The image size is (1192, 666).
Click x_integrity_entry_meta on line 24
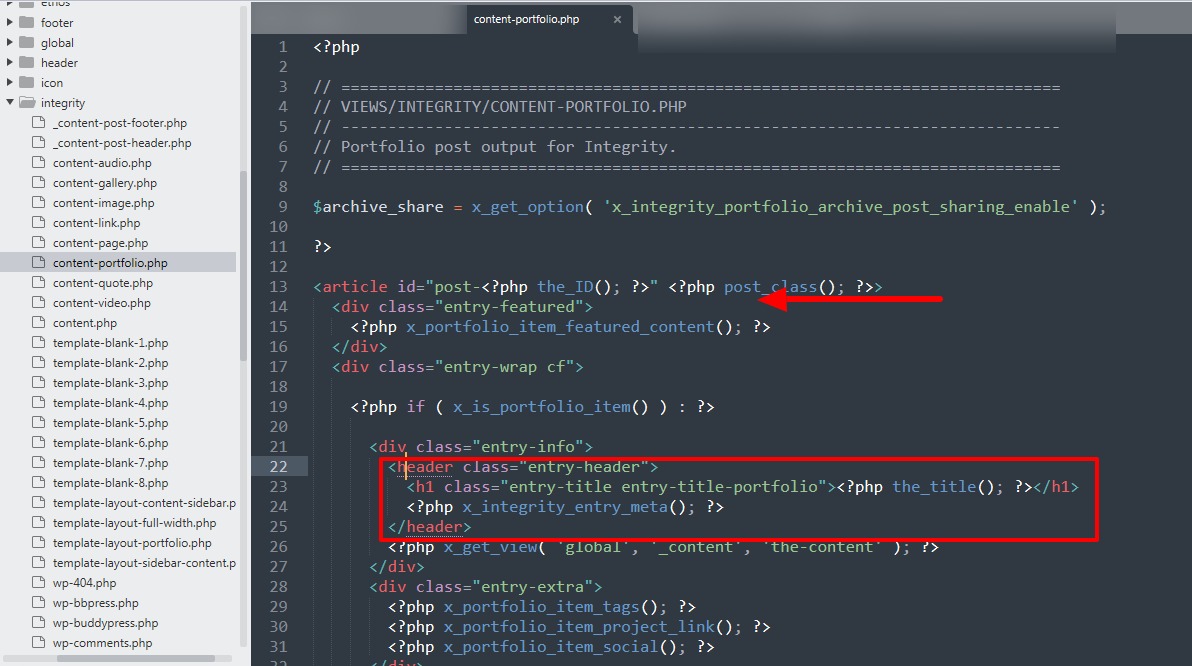[565, 506]
